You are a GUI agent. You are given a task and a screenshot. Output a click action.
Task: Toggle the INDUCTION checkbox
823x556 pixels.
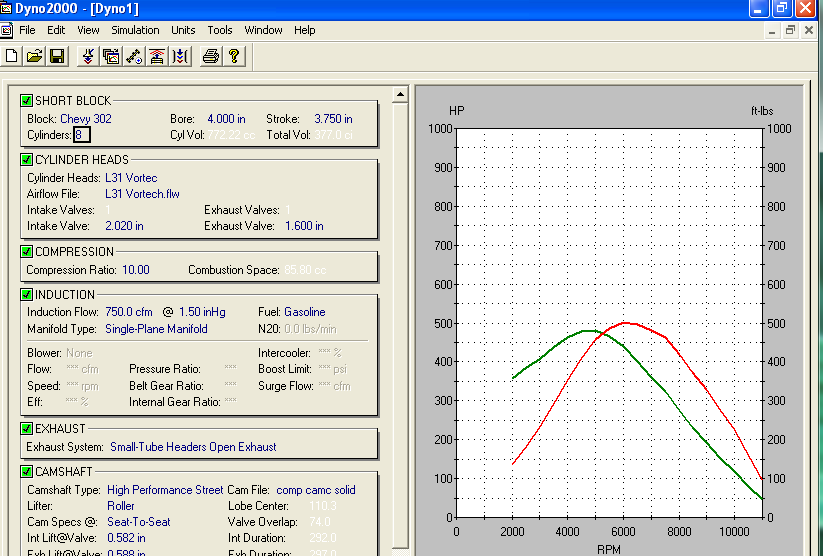pyautogui.click(x=26, y=295)
